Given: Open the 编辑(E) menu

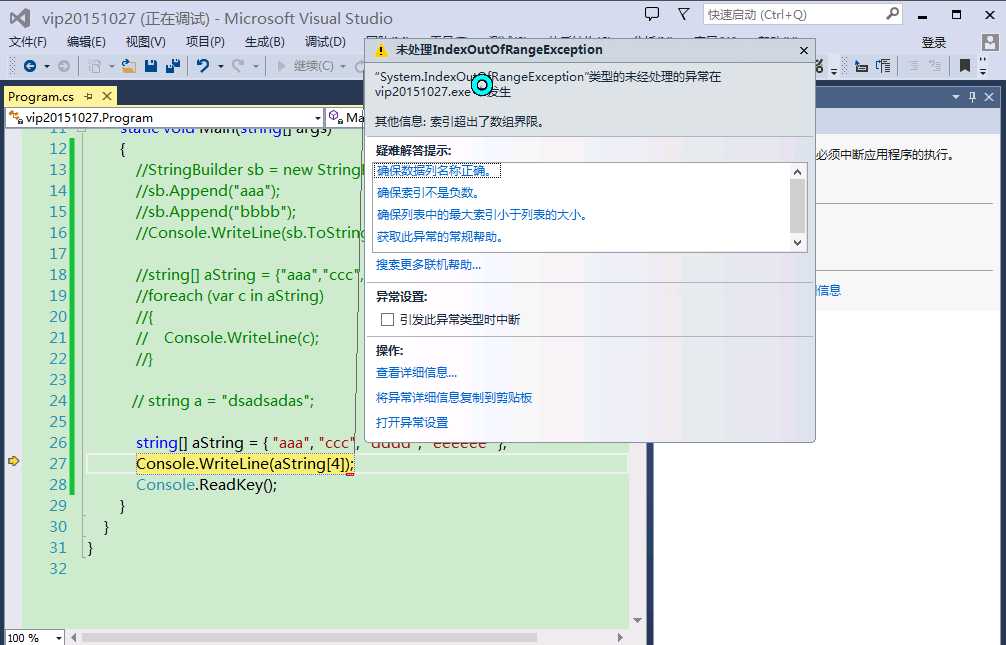Looking at the screenshot, I should 86,42.
